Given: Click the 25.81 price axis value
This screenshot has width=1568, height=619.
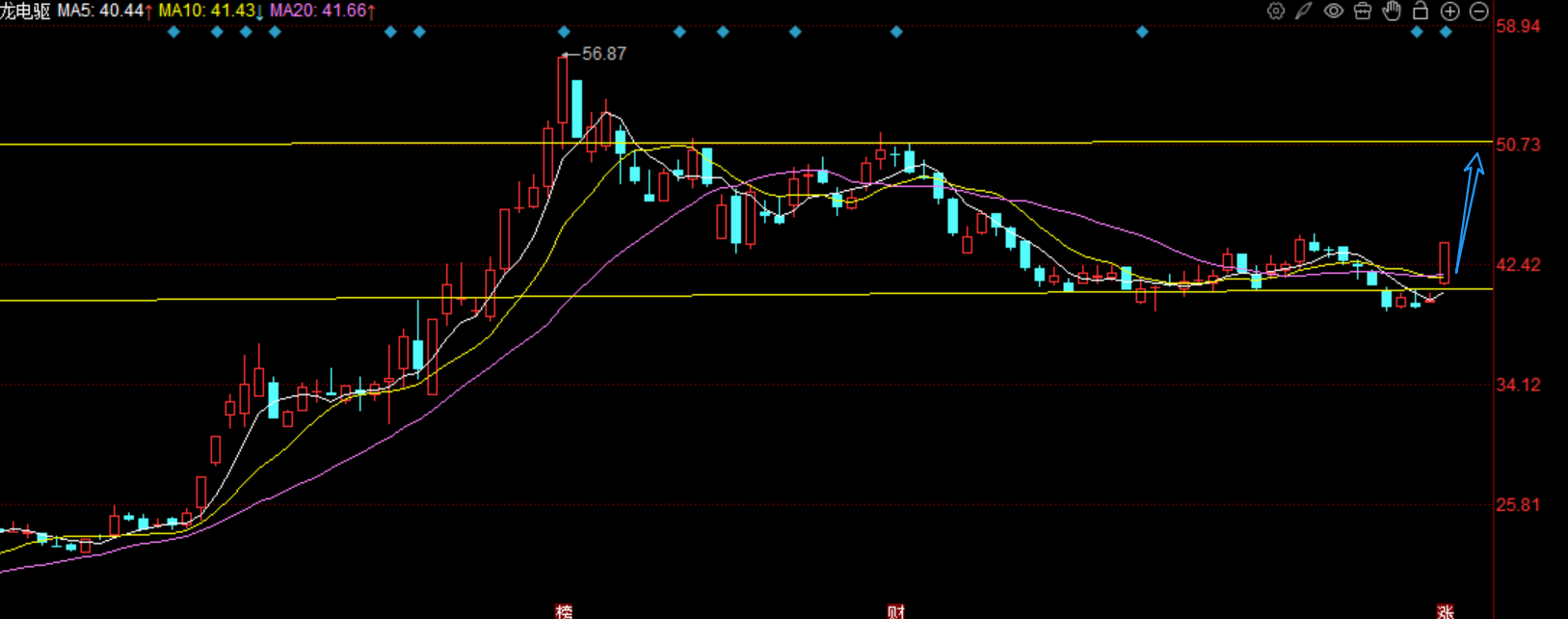Looking at the screenshot, I should (1518, 505).
